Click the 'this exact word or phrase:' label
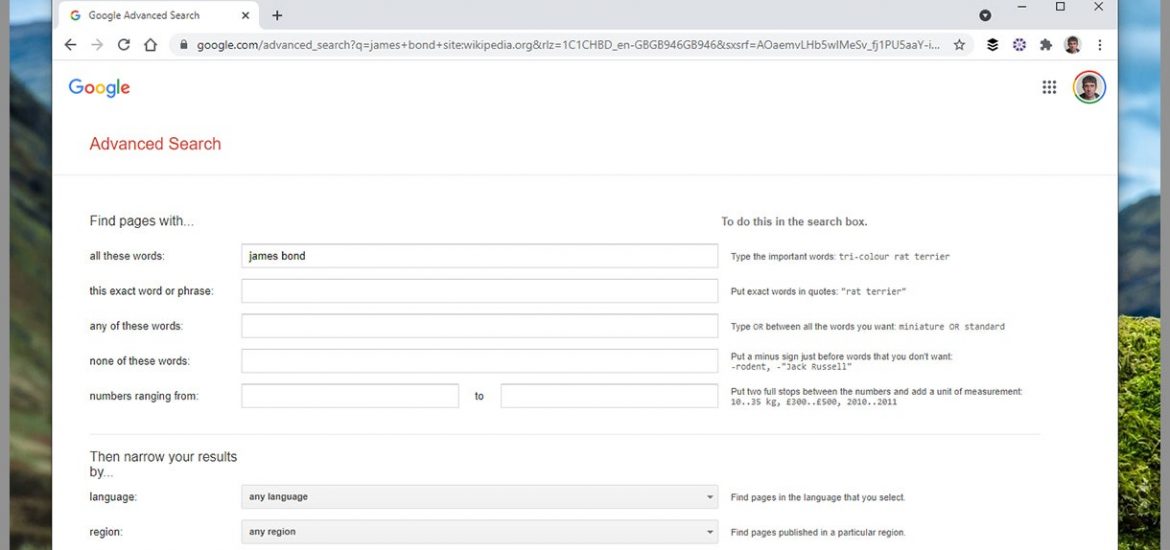Viewport: 1170px width, 550px height. 151,291
